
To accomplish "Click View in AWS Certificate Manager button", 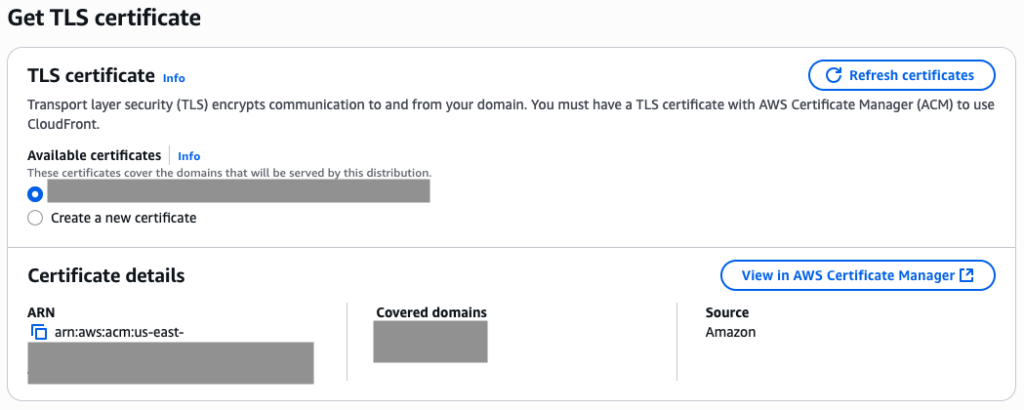I will [x=857, y=276].
